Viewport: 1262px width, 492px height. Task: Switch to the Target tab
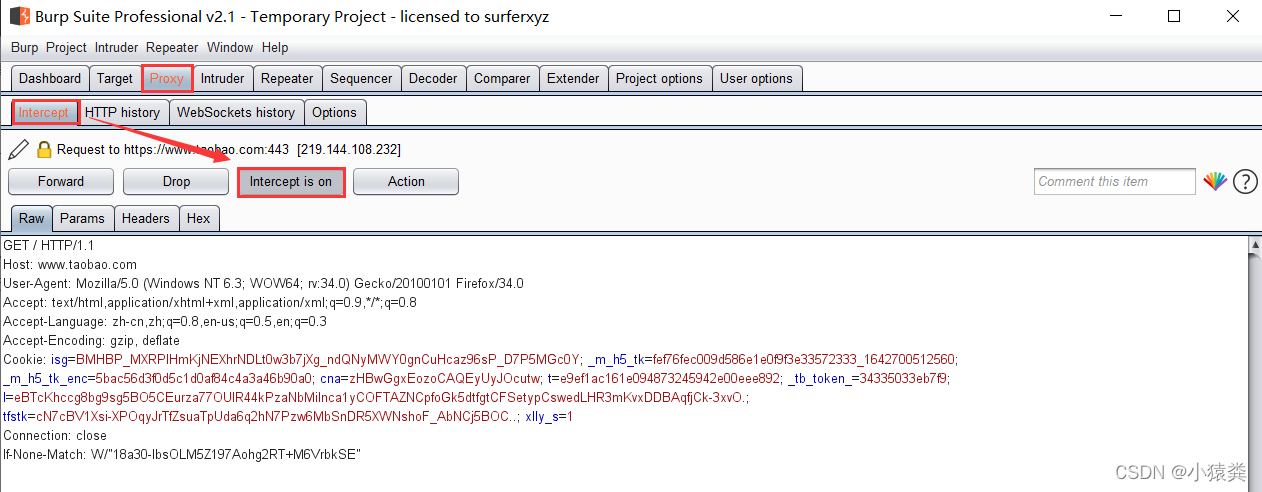[x=115, y=79]
